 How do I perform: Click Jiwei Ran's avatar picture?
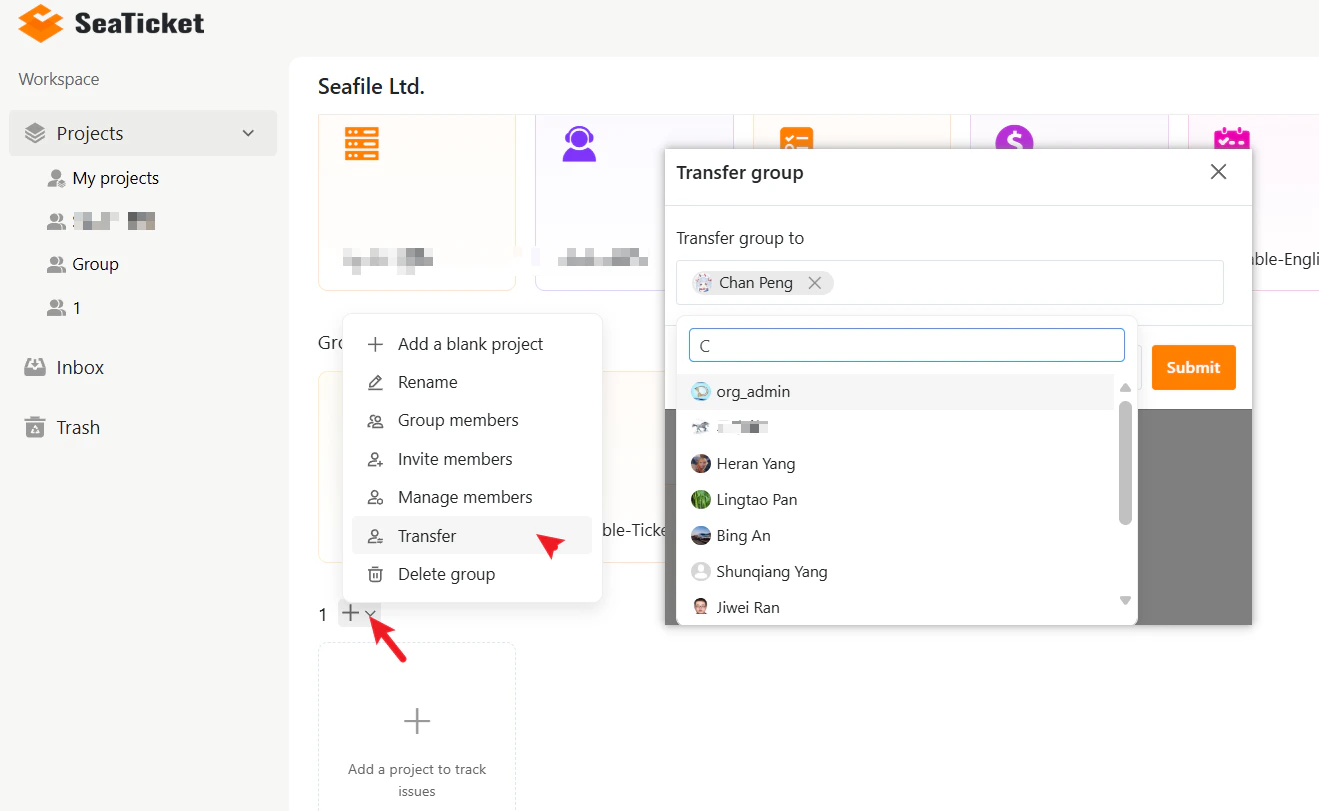pyautogui.click(x=701, y=607)
